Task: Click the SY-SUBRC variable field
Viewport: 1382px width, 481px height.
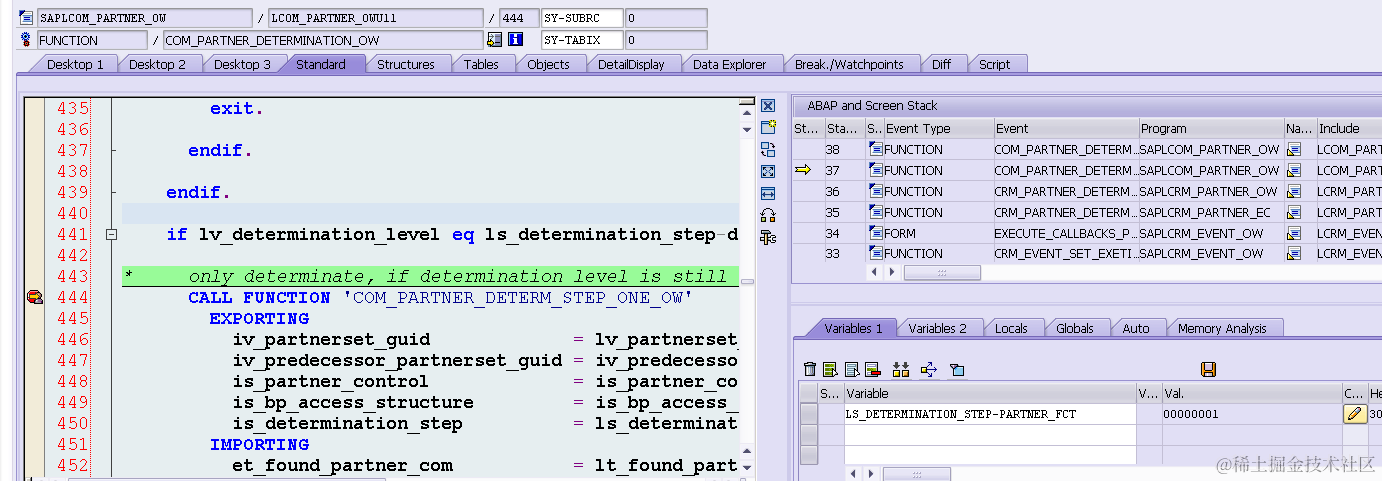Action: pos(581,18)
